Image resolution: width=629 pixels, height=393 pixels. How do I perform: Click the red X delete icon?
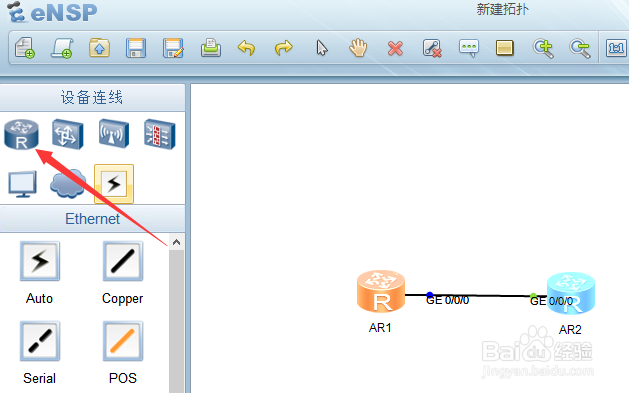pos(395,49)
